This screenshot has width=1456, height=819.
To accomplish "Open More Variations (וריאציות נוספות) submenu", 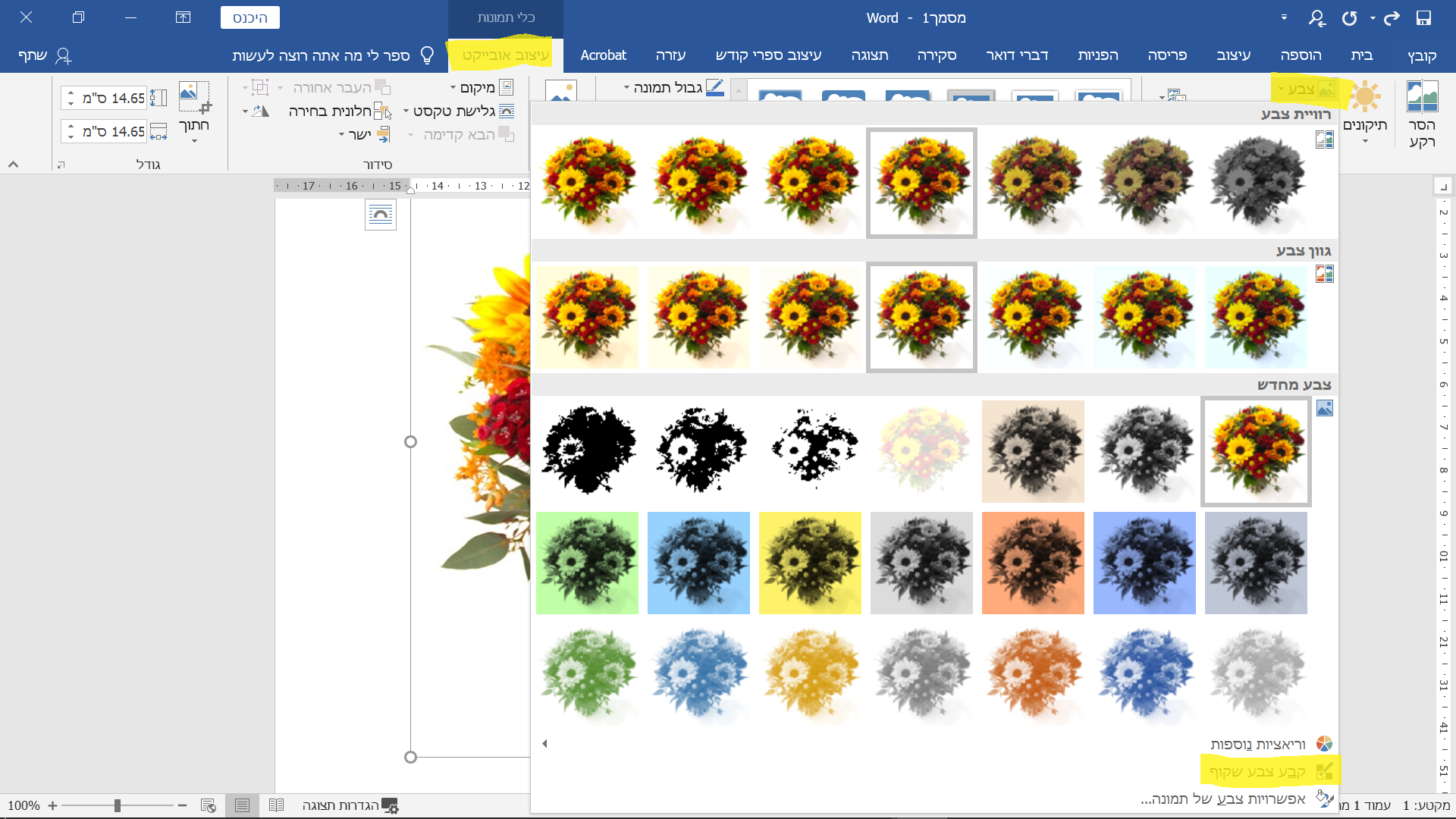I will point(1259,744).
